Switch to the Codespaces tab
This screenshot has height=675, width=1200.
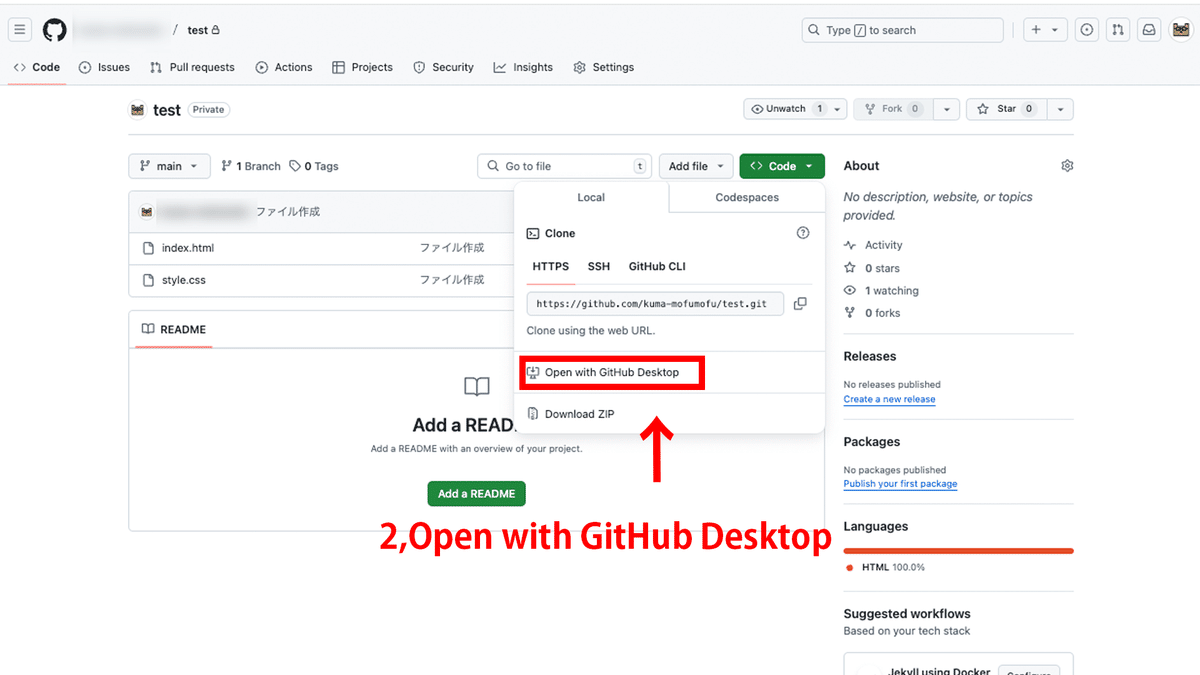(747, 197)
